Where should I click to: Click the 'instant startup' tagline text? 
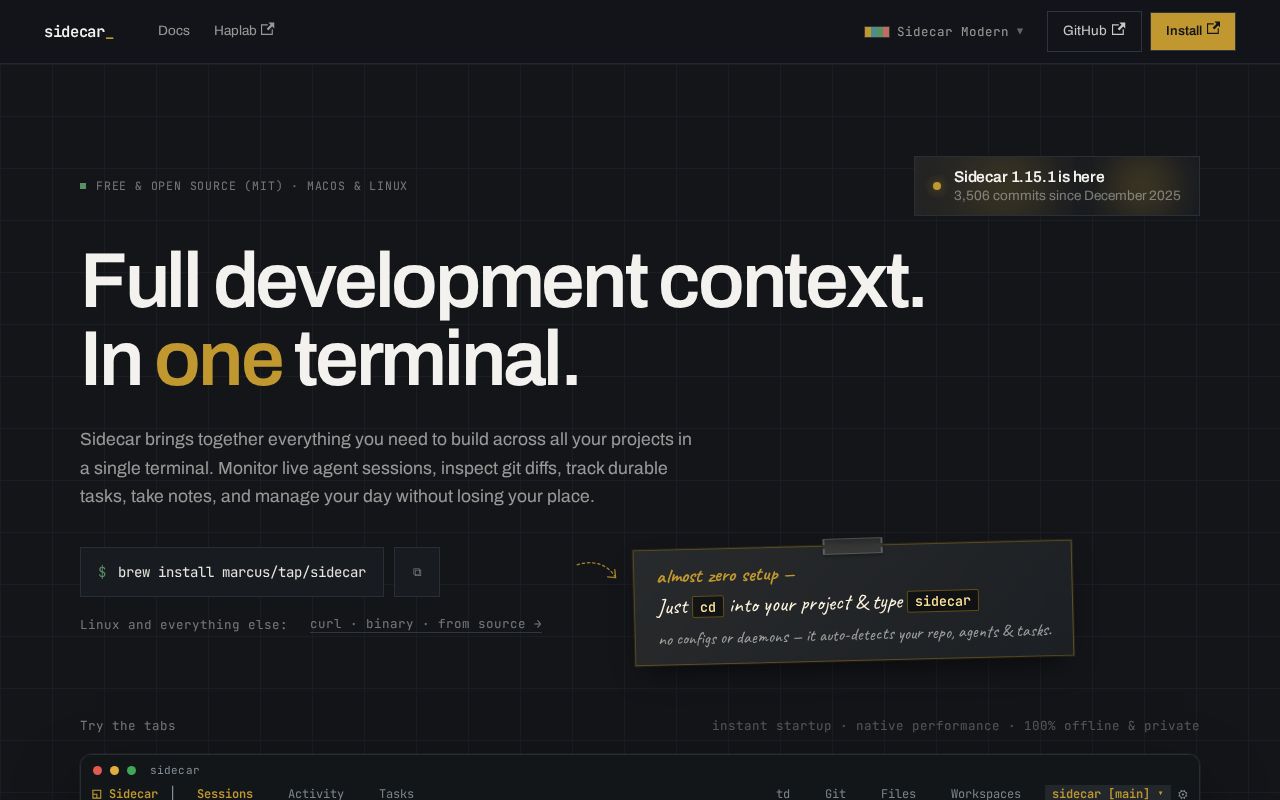coord(772,726)
